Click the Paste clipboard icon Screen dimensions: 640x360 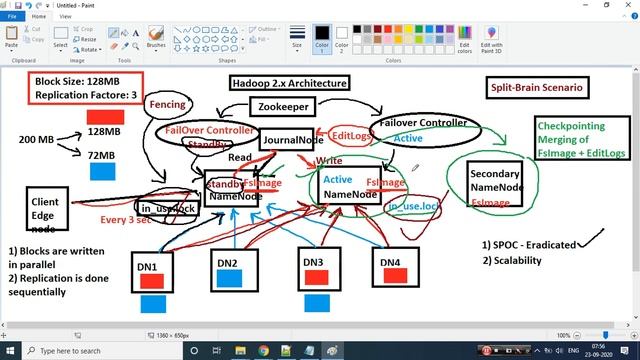[x=11, y=33]
